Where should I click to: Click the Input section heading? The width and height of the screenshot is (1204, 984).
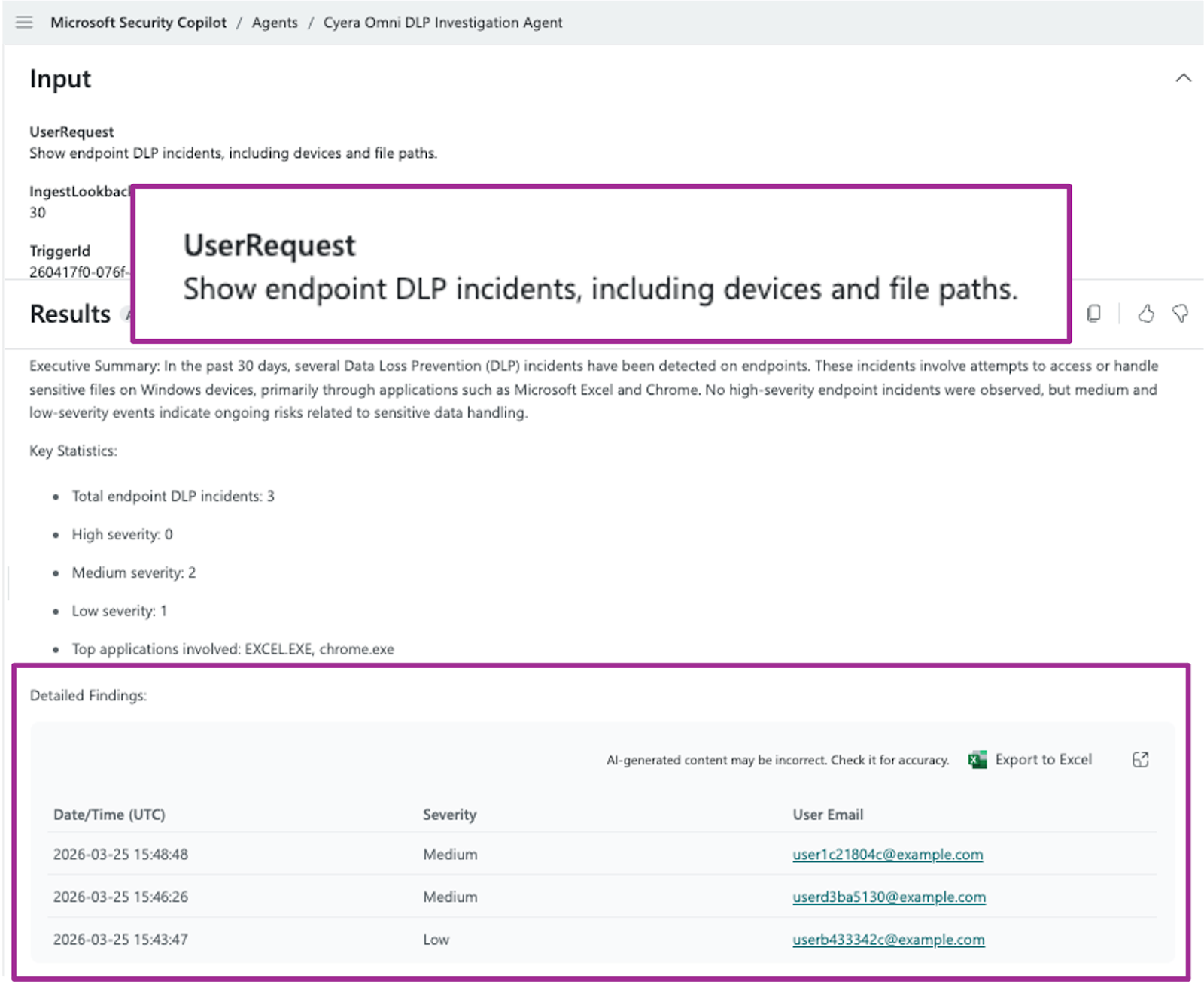click(x=60, y=79)
